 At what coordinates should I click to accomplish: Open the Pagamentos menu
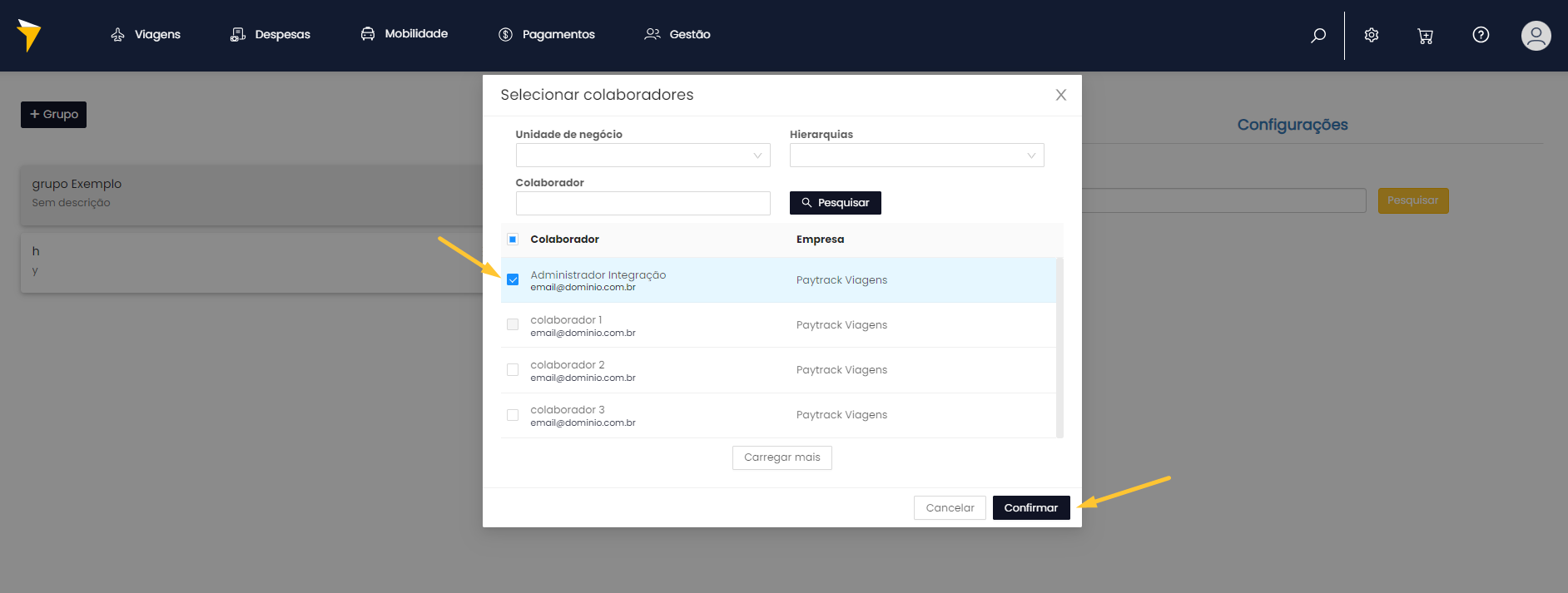(546, 34)
